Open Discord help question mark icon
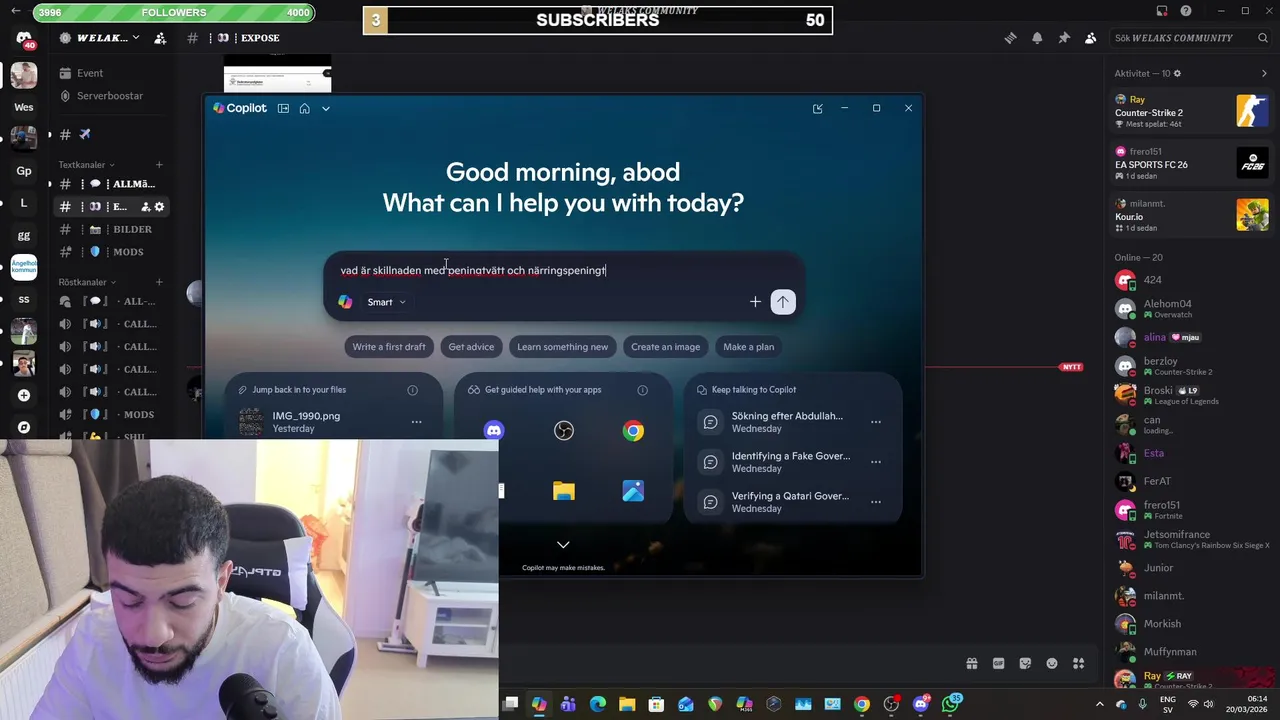 1186,11
